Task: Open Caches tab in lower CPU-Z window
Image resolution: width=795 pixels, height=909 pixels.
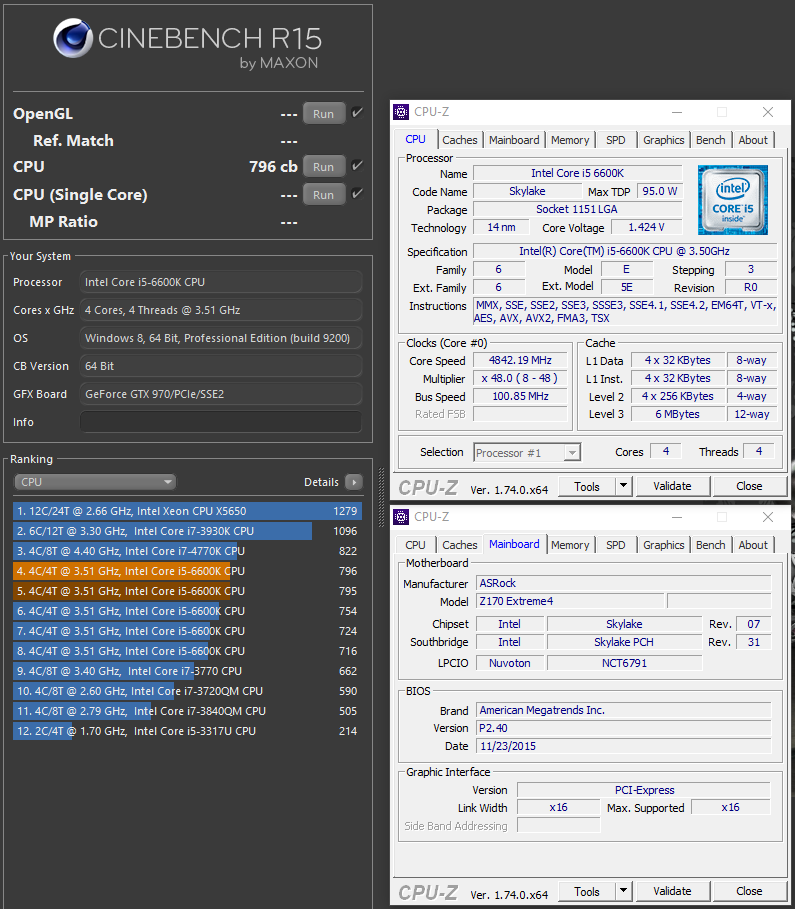Action: tap(459, 545)
